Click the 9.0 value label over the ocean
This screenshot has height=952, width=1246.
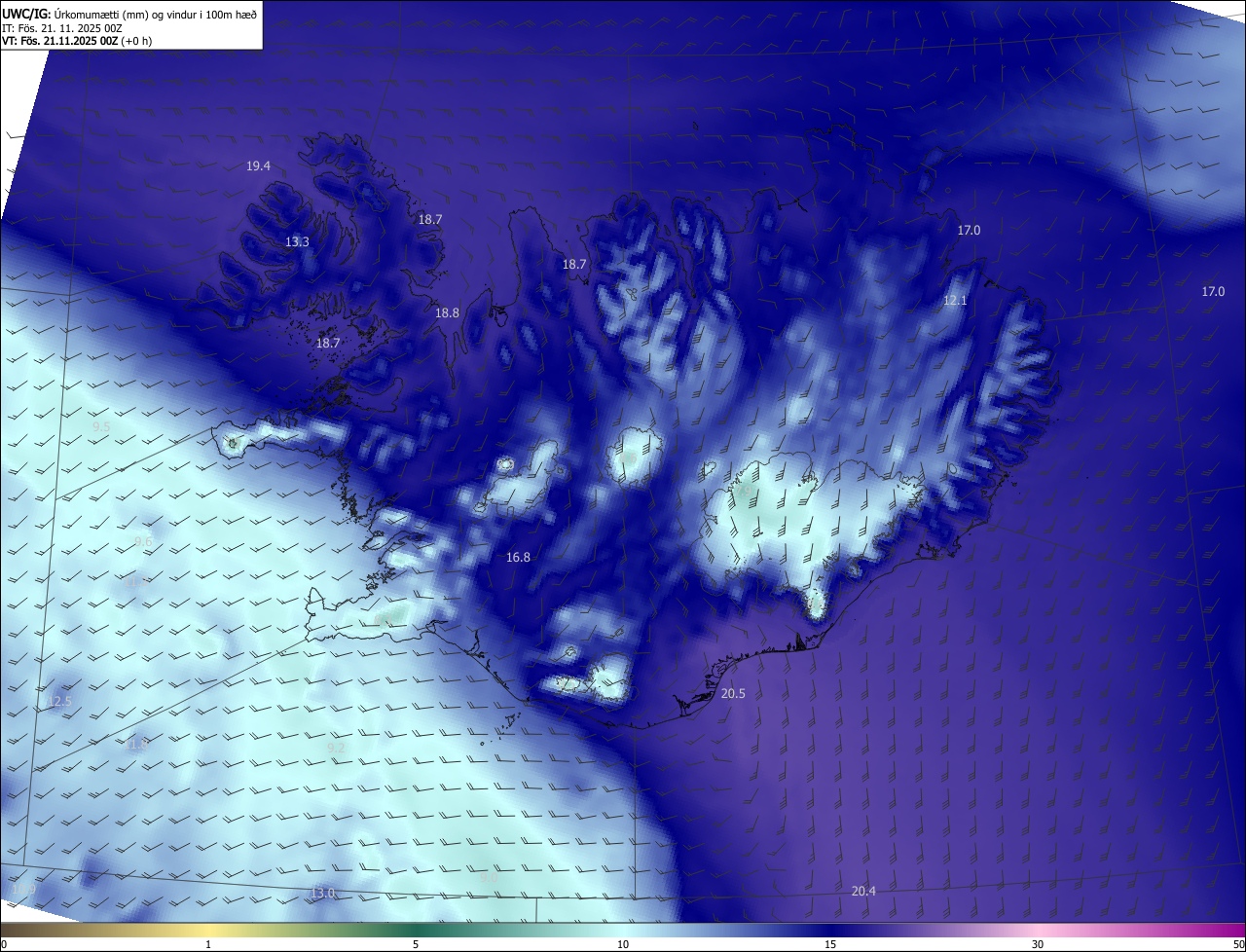tap(490, 878)
